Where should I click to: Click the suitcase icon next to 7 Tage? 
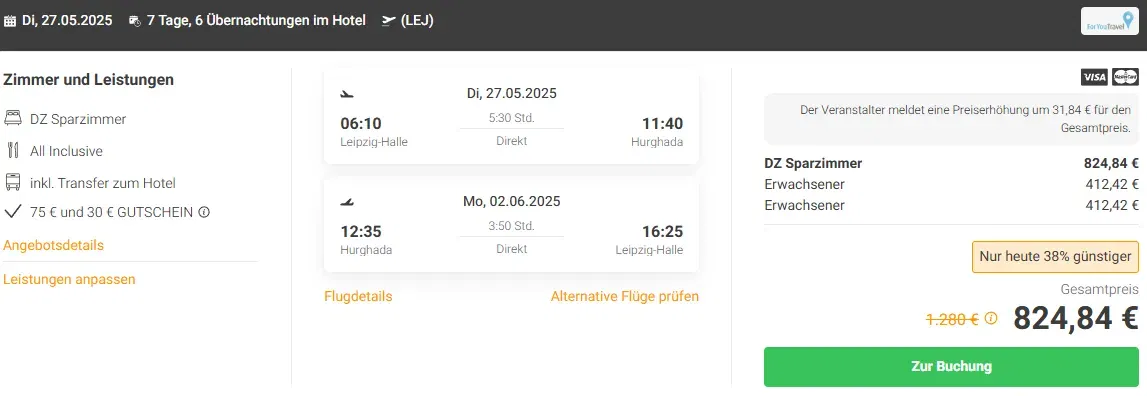[x=135, y=21]
